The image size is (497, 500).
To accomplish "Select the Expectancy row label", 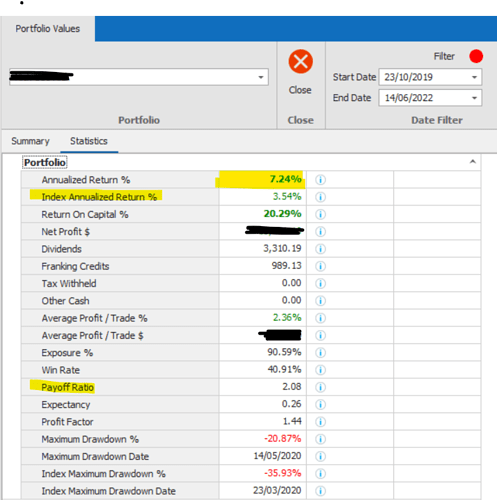I will [x=66, y=405].
